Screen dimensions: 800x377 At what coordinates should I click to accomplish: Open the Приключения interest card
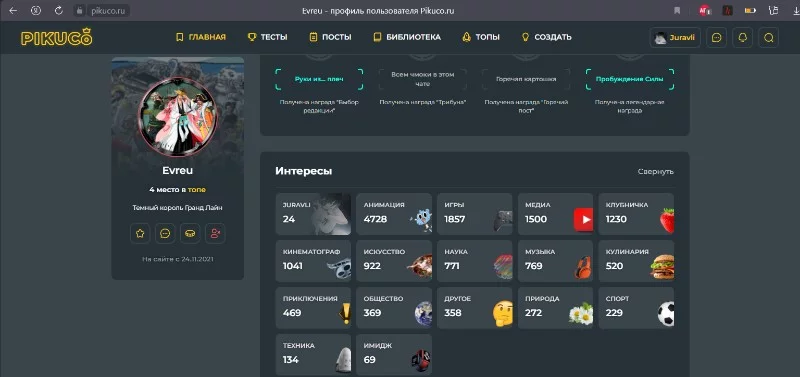point(313,308)
